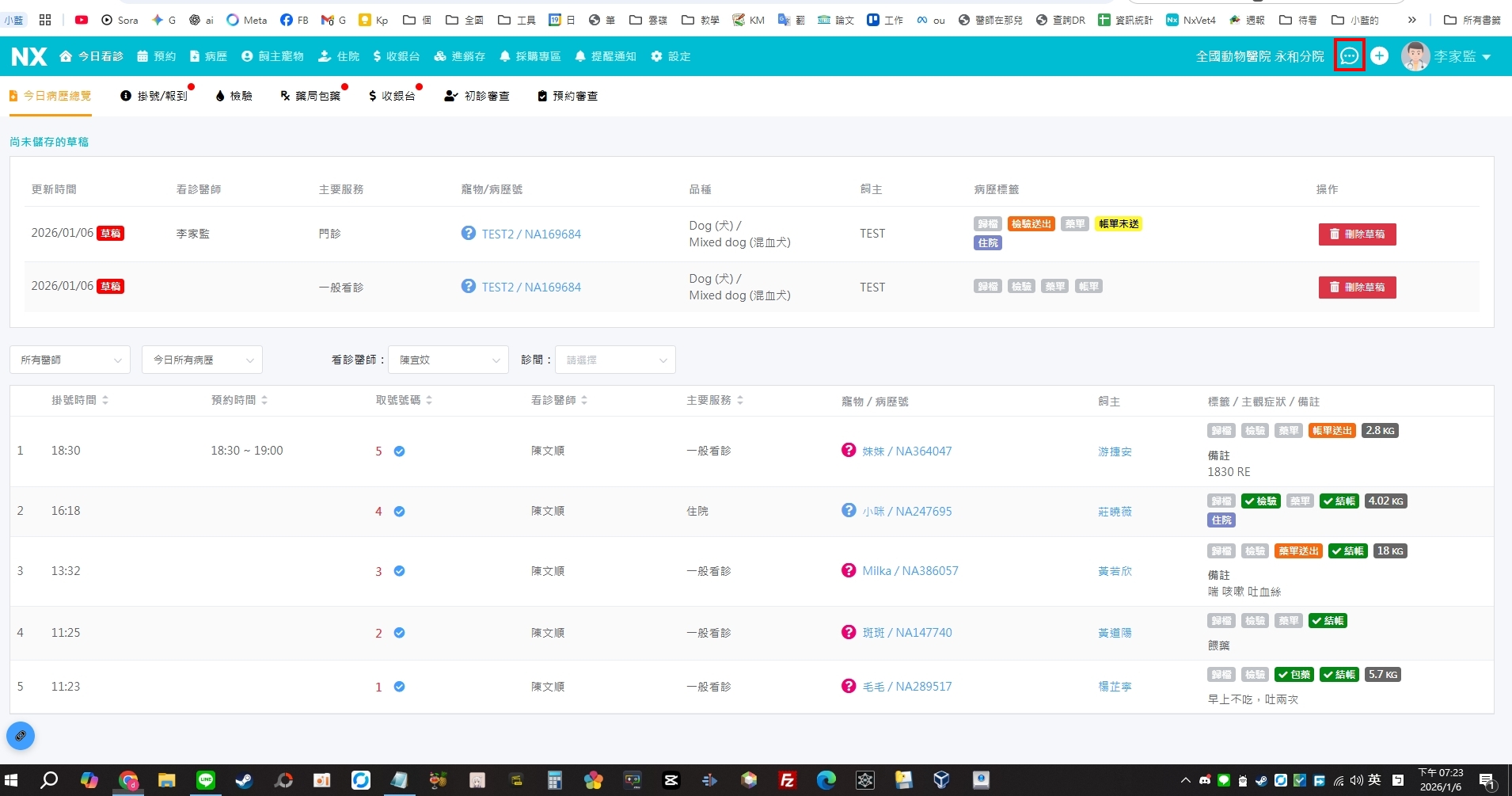Click the plus add icon in header

pyautogui.click(x=1379, y=56)
